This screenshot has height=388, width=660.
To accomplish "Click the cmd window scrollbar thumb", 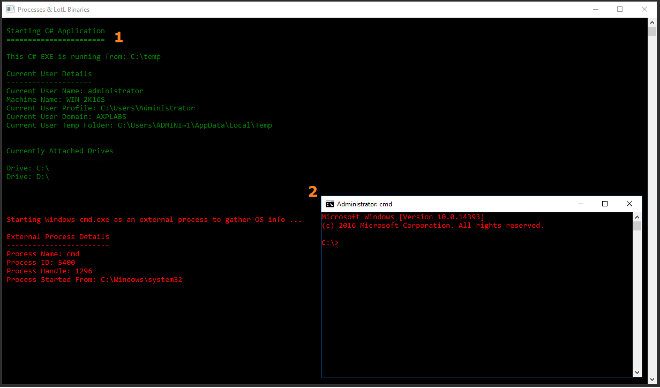I will pos(637,226).
